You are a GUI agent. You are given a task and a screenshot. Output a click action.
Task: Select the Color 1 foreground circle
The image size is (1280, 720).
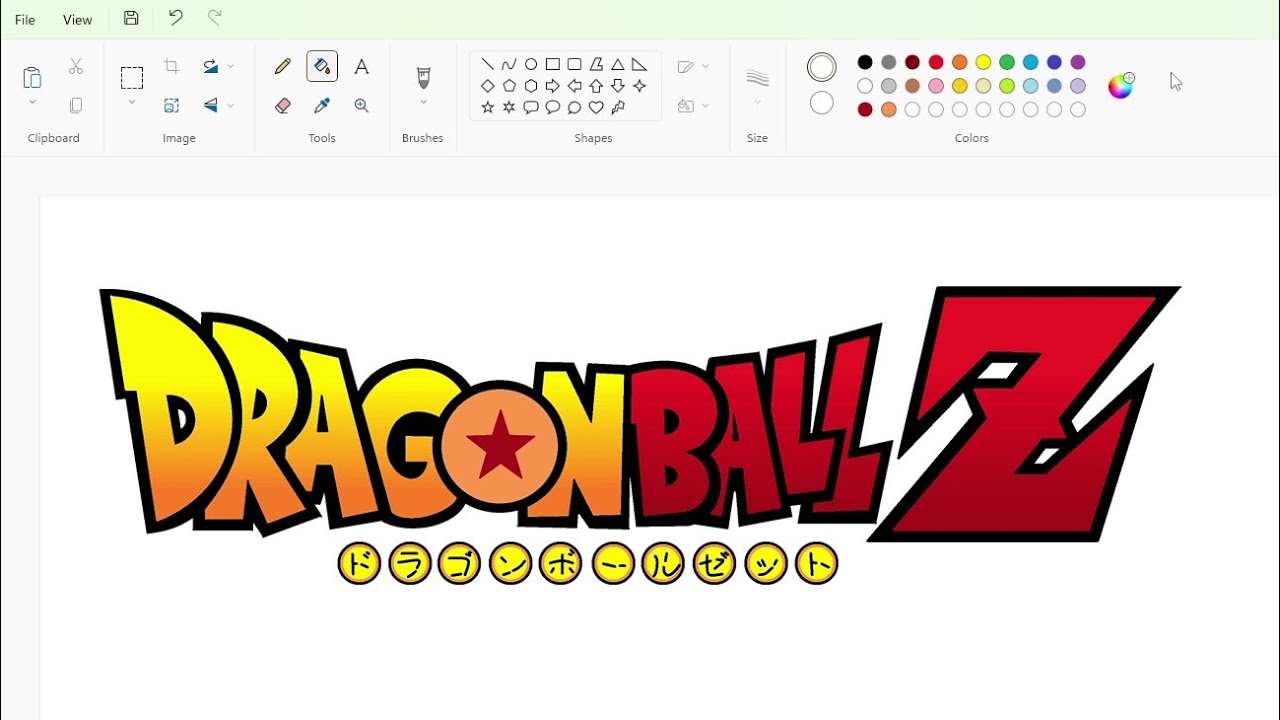pyautogui.click(x=822, y=67)
